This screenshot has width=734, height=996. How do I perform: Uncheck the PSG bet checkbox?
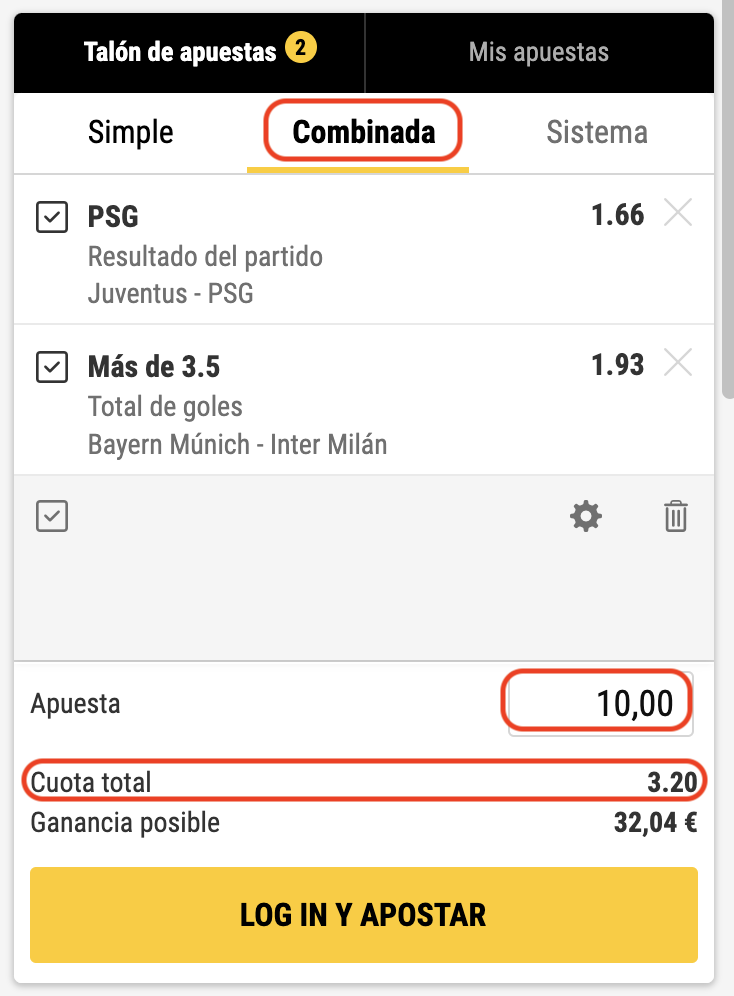[x=52, y=217]
